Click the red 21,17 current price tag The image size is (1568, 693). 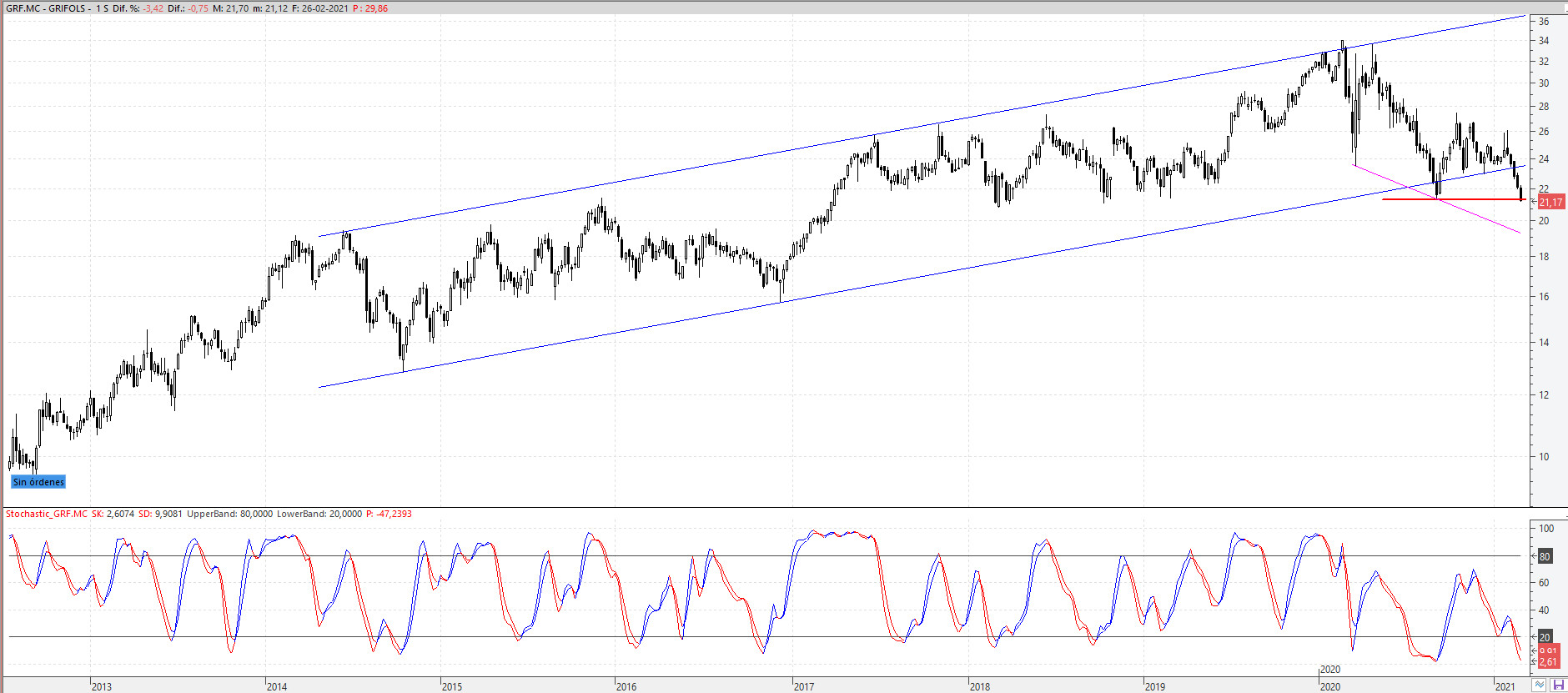tap(1550, 203)
